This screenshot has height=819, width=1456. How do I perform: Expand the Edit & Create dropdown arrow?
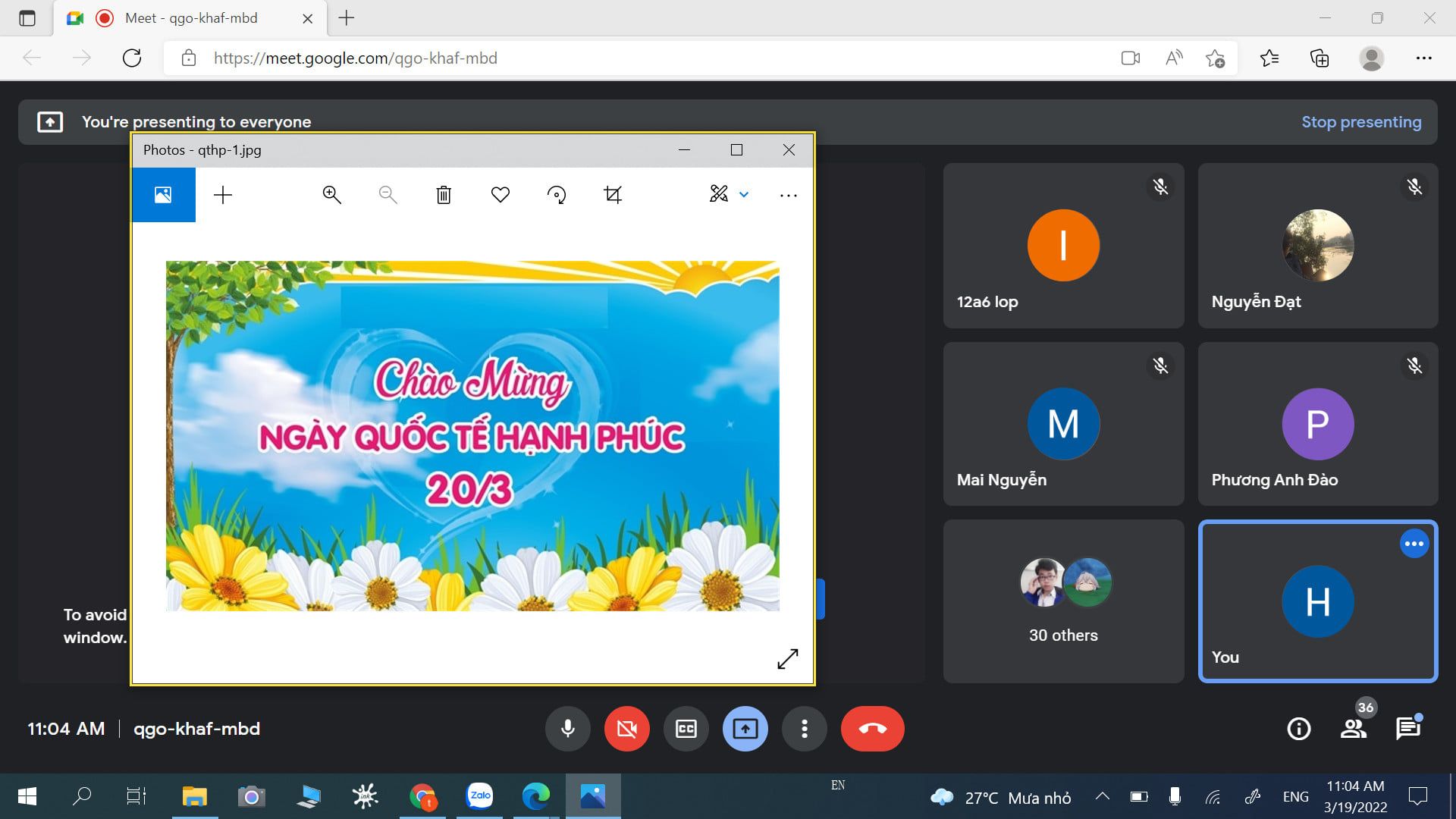tap(744, 195)
